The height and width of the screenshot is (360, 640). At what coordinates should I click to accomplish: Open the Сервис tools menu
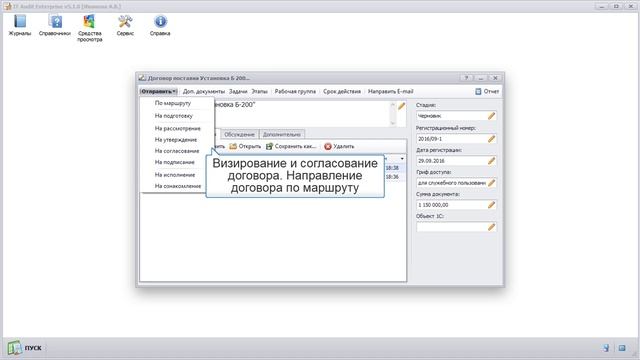pos(125,25)
